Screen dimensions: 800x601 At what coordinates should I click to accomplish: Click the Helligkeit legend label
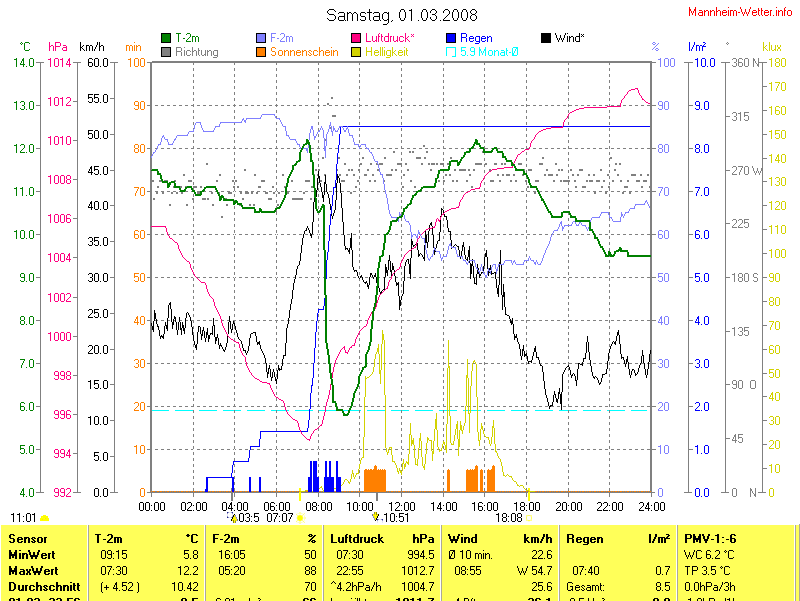click(x=386, y=52)
